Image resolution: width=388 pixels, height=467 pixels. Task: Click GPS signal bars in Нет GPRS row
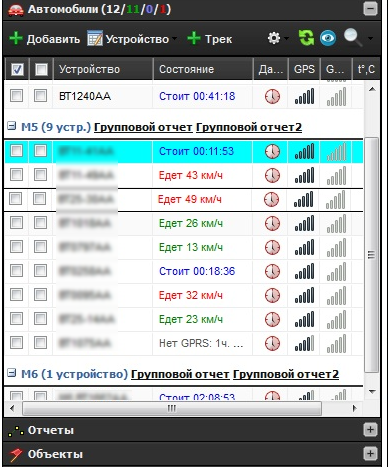pos(304,343)
